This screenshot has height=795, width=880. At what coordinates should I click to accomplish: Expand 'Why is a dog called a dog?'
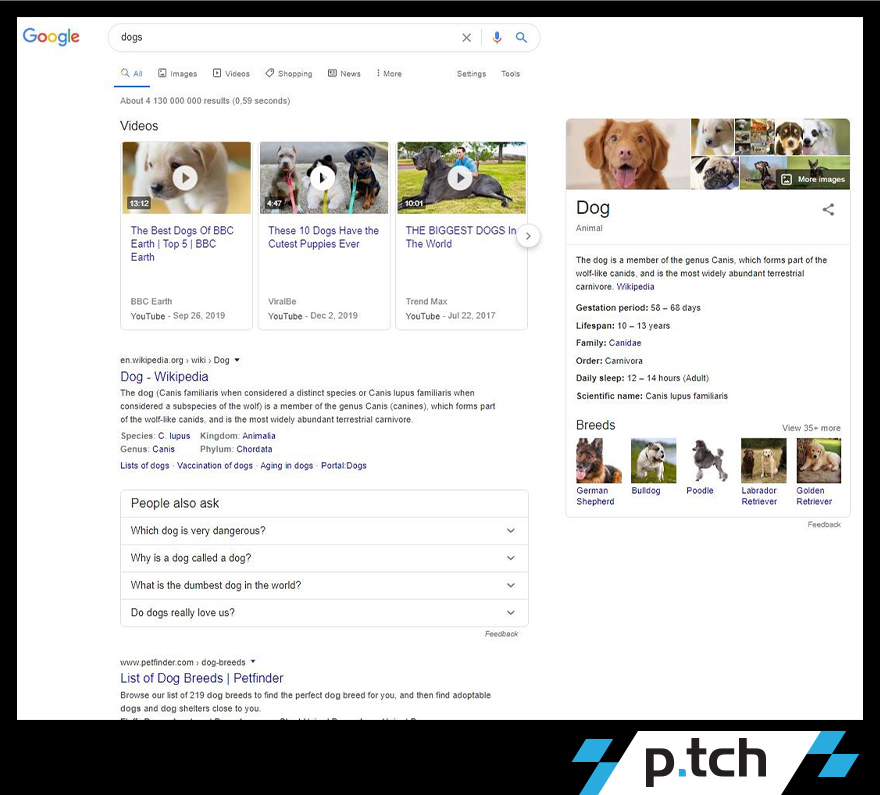324,558
